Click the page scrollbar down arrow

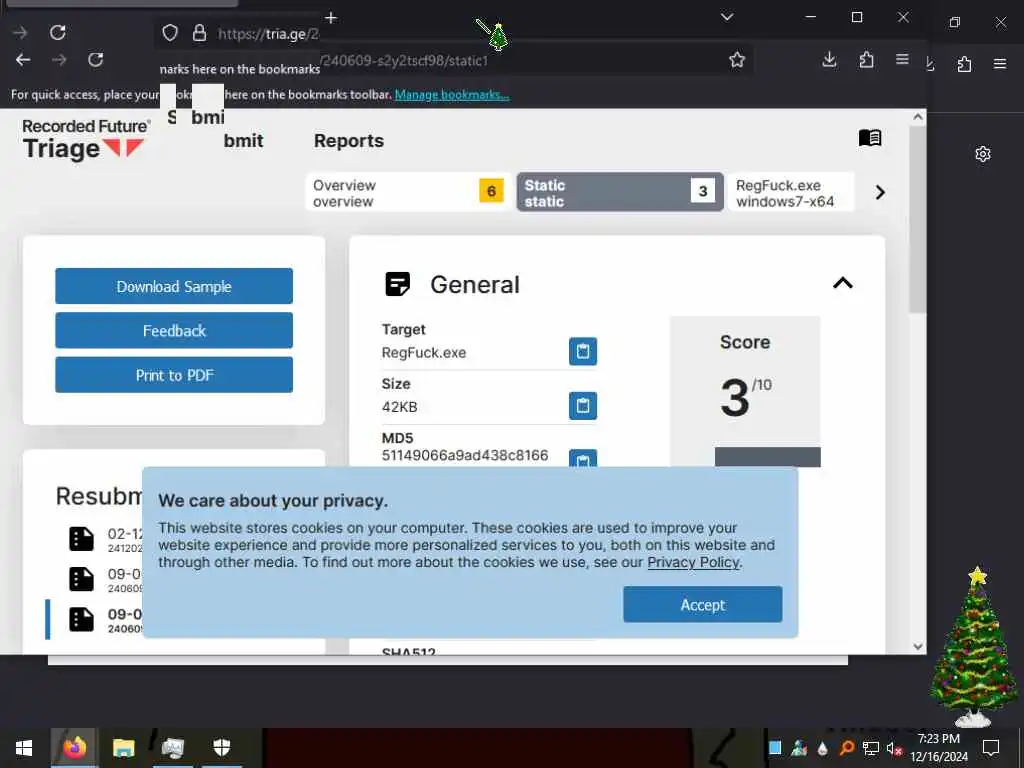tap(918, 647)
